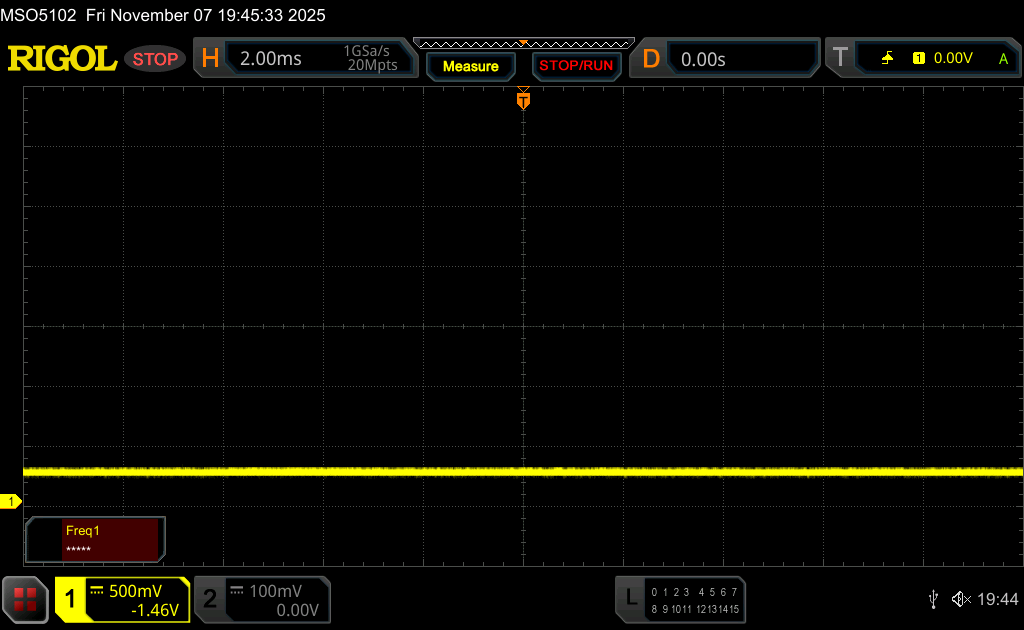Toggle channel 1 500mV badge
Image resolution: width=1024 pixels, height=630 pixels.
(122, 600)
